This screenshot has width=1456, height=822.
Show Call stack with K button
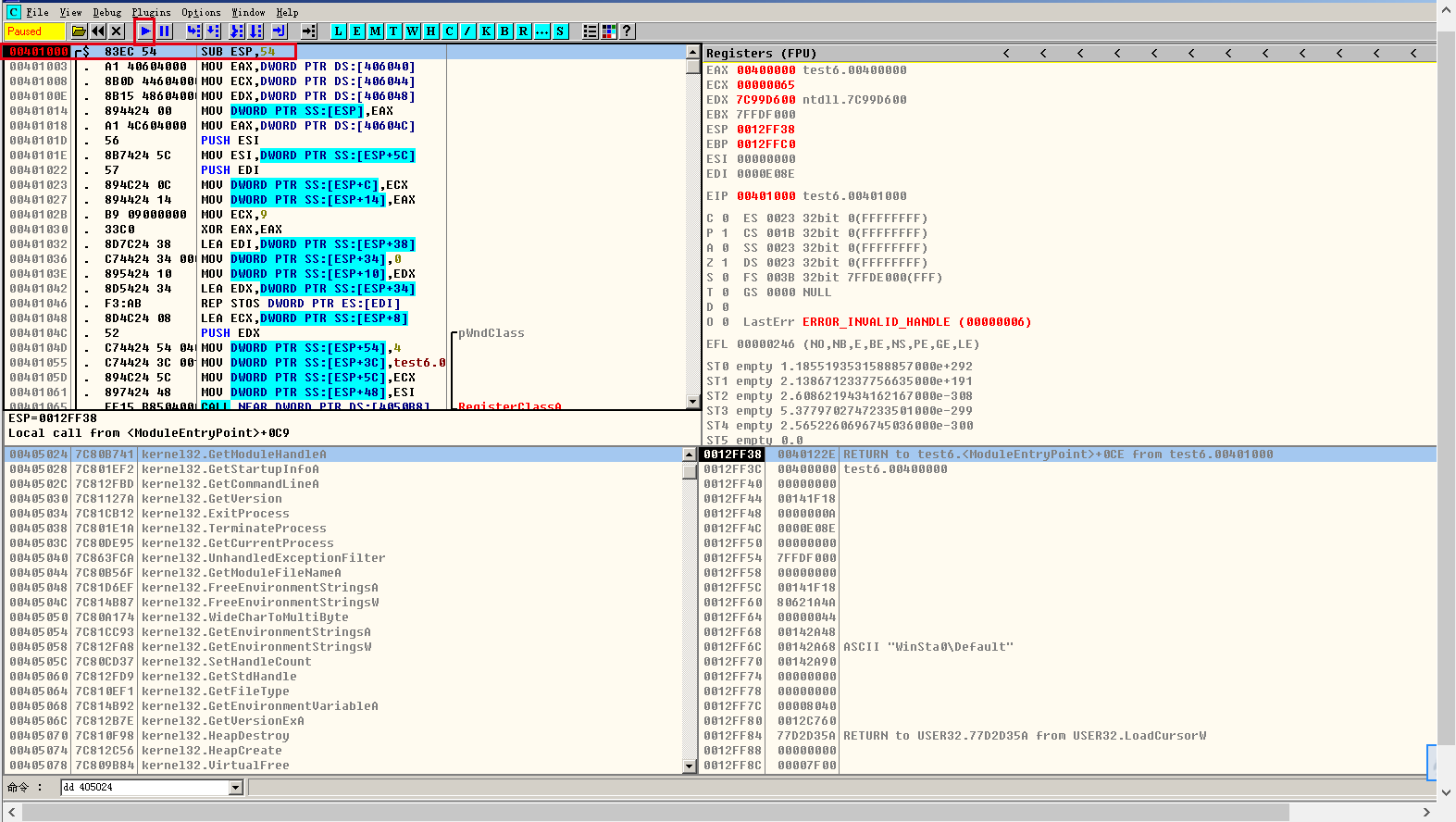click(x=487, y=31)
